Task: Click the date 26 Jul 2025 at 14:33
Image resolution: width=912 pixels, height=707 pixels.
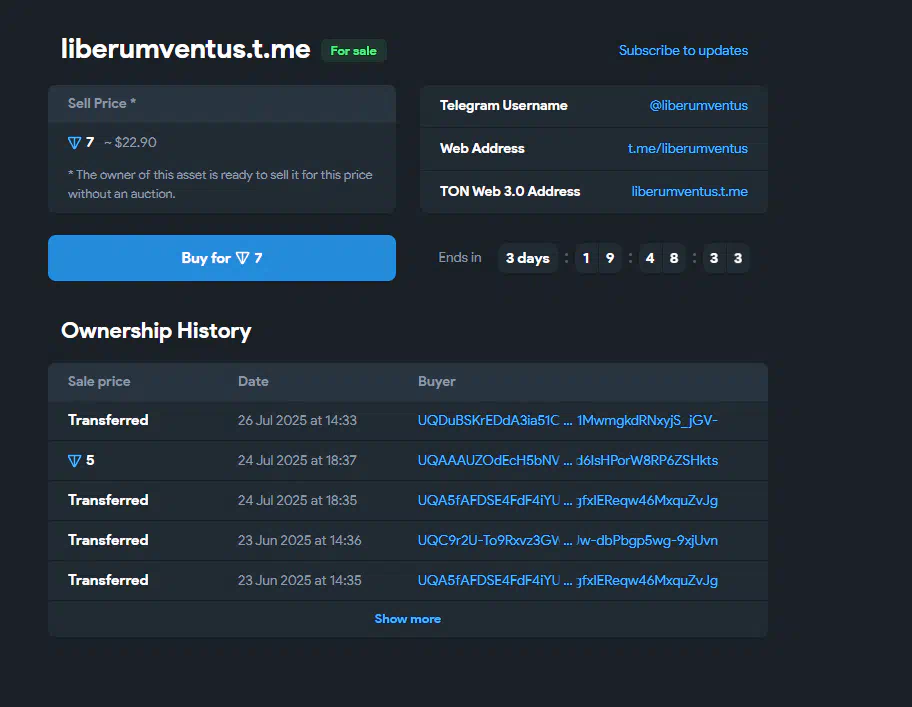Action: coord(297,420)
